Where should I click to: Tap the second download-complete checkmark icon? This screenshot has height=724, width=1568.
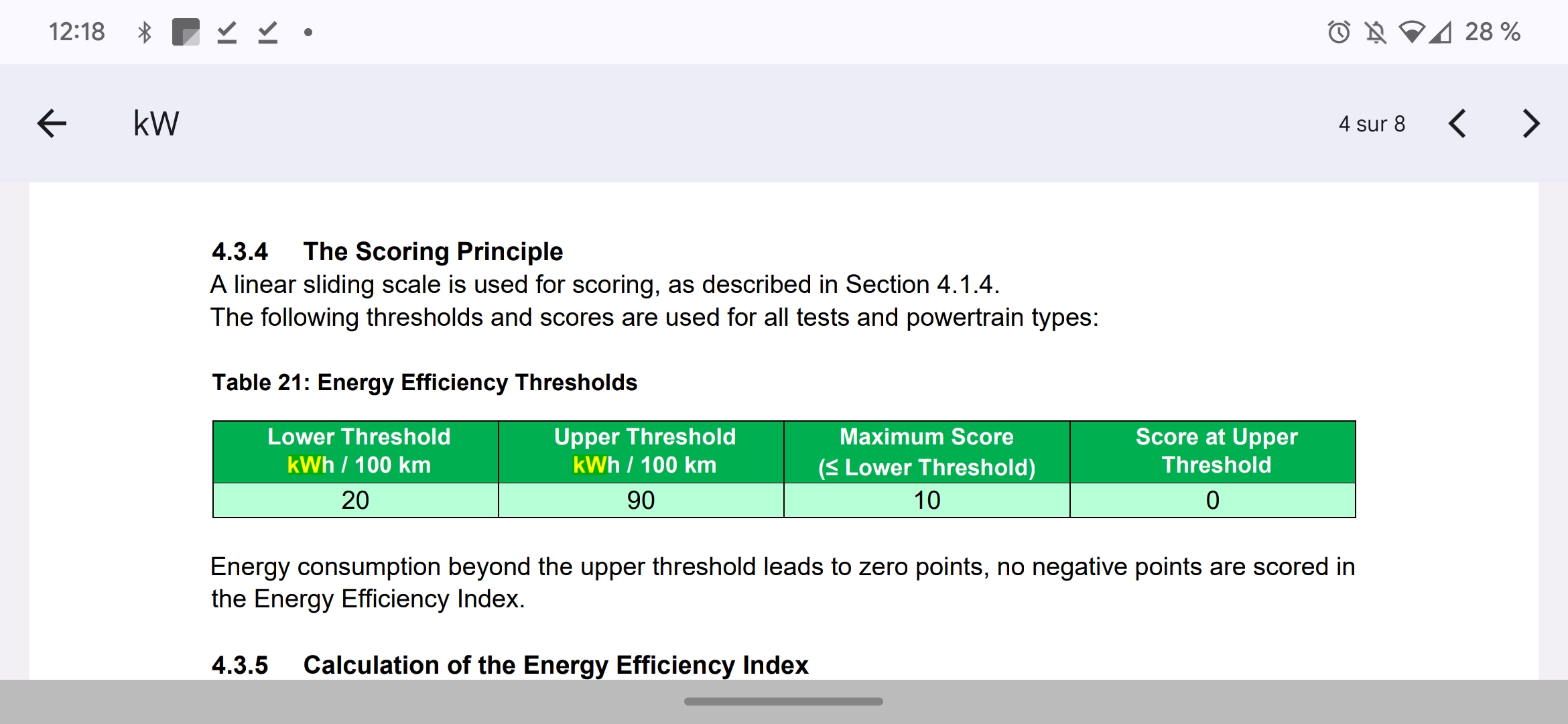268,32
